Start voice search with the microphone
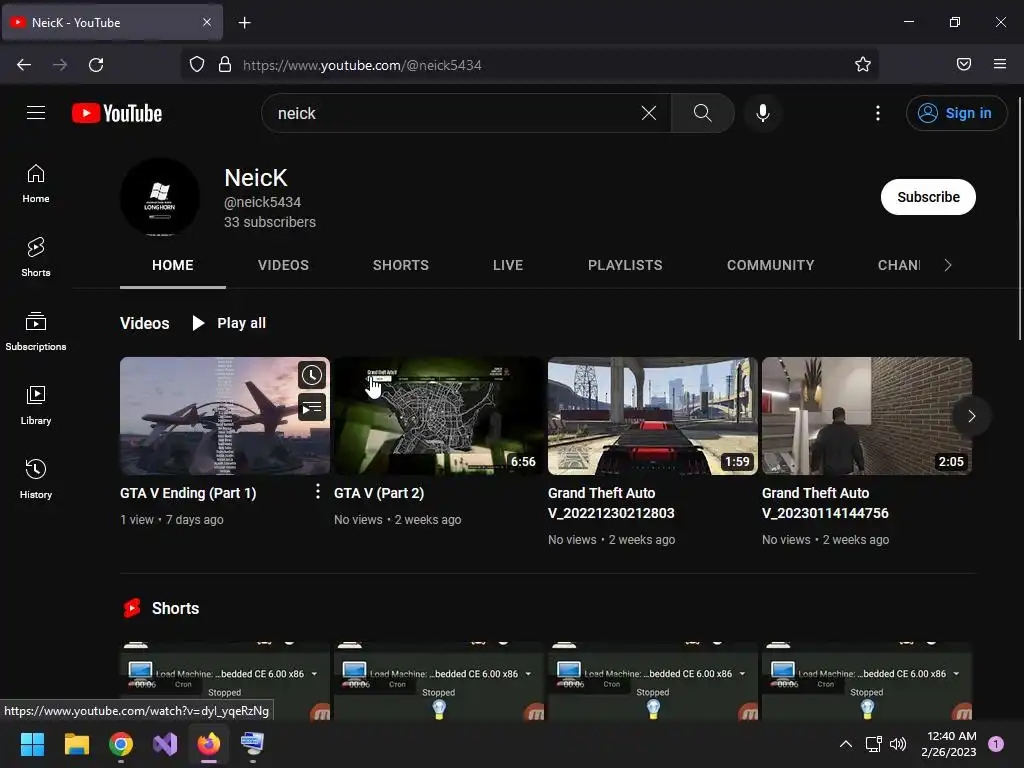Viewport: 1024px width, 768px height. (762, 113)
